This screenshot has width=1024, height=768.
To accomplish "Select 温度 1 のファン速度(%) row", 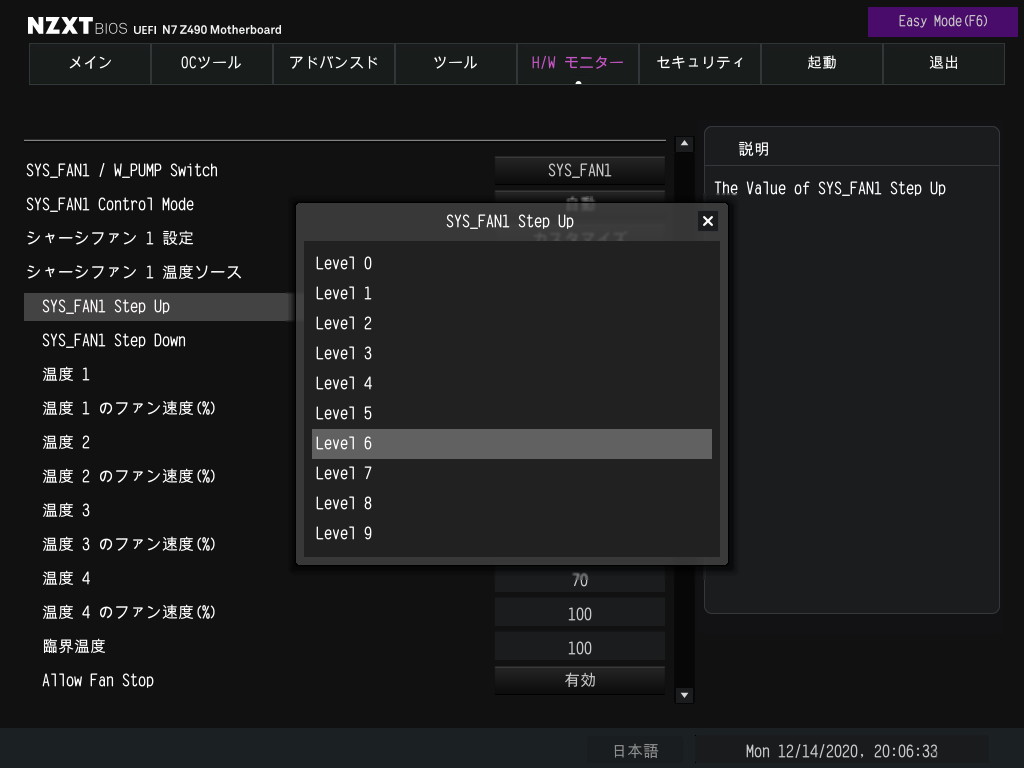I will [129, 409].
